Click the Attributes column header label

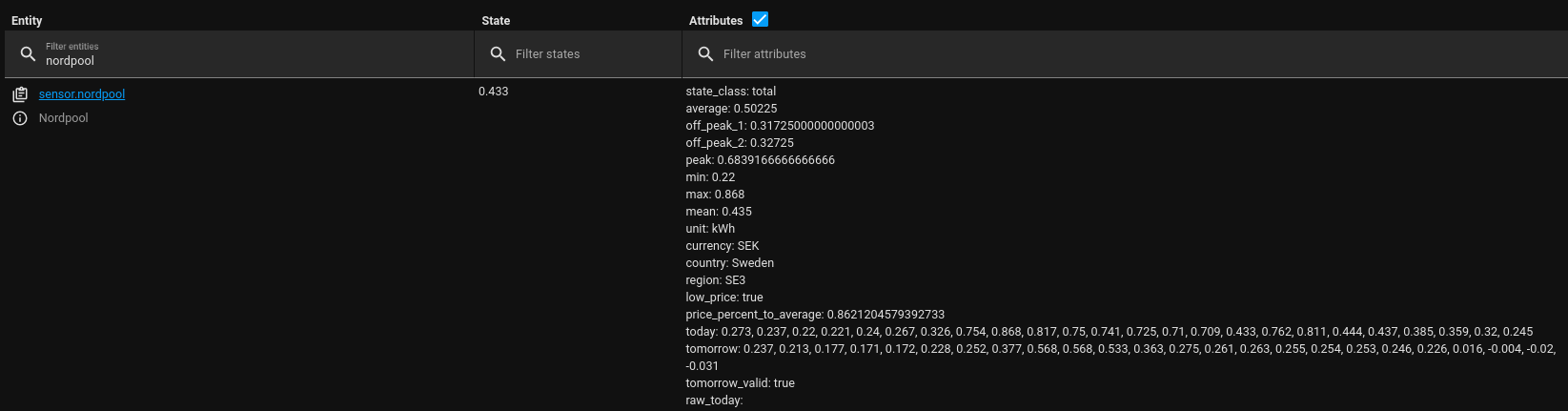pyautogui.click(x=716, y=20)
